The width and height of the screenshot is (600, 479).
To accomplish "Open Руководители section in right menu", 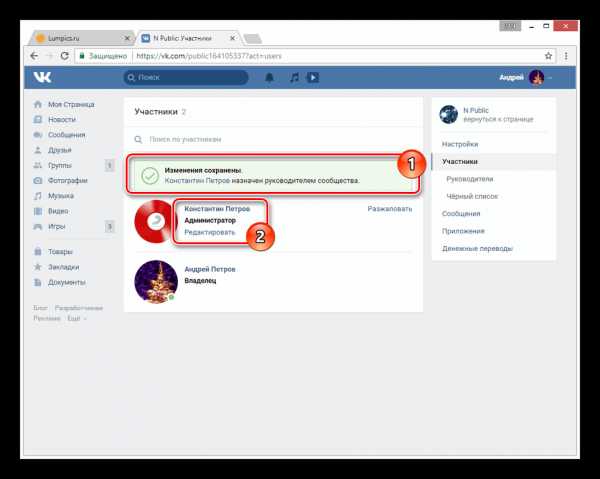I will pos(469,179).
